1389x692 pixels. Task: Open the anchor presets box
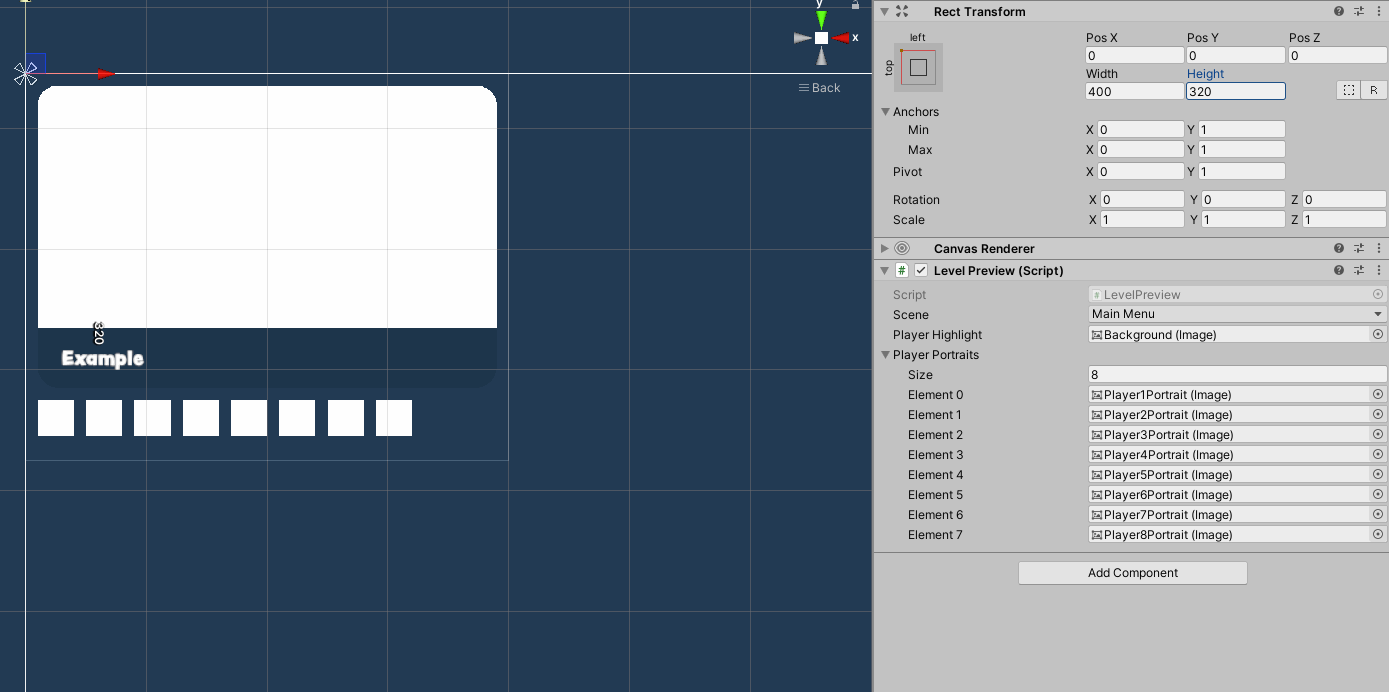coord(918,68)
